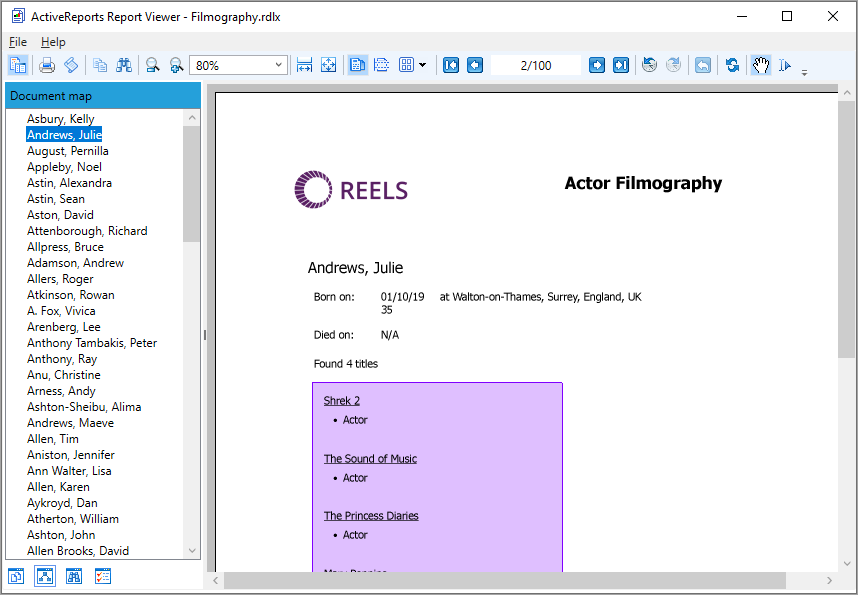The image size is (858, 595).
Task: Go to the previous page
Action: [x=475, y=65]
